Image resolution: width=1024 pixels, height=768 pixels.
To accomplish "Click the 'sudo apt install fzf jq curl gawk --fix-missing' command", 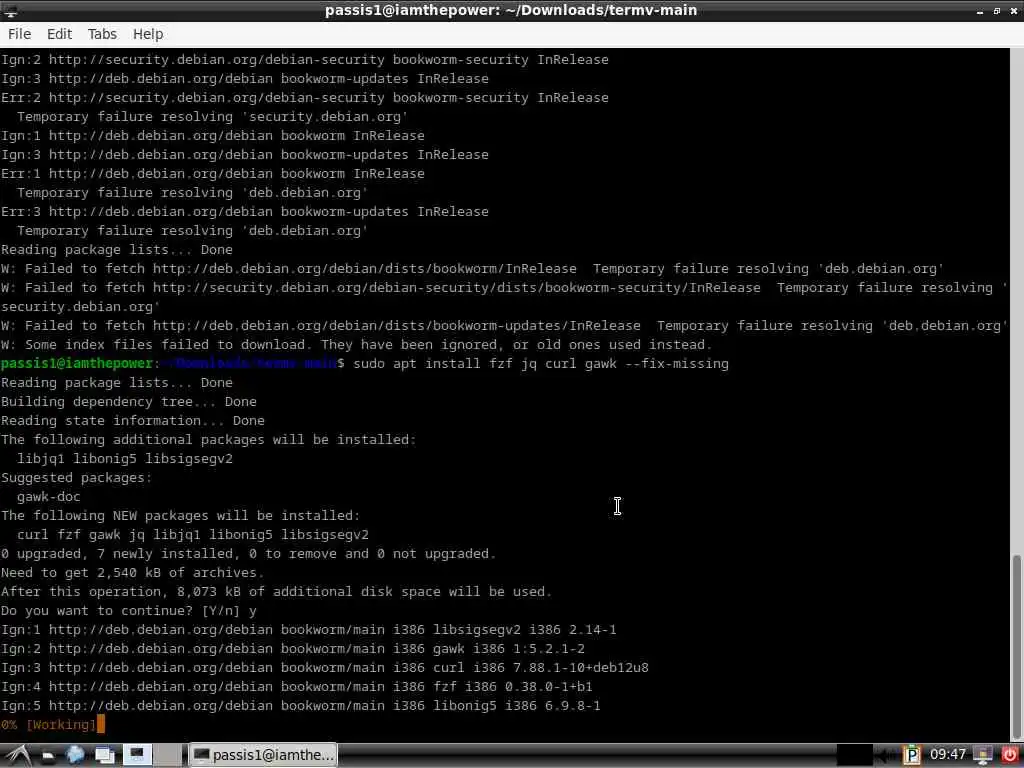I will (x=541, y=364).
